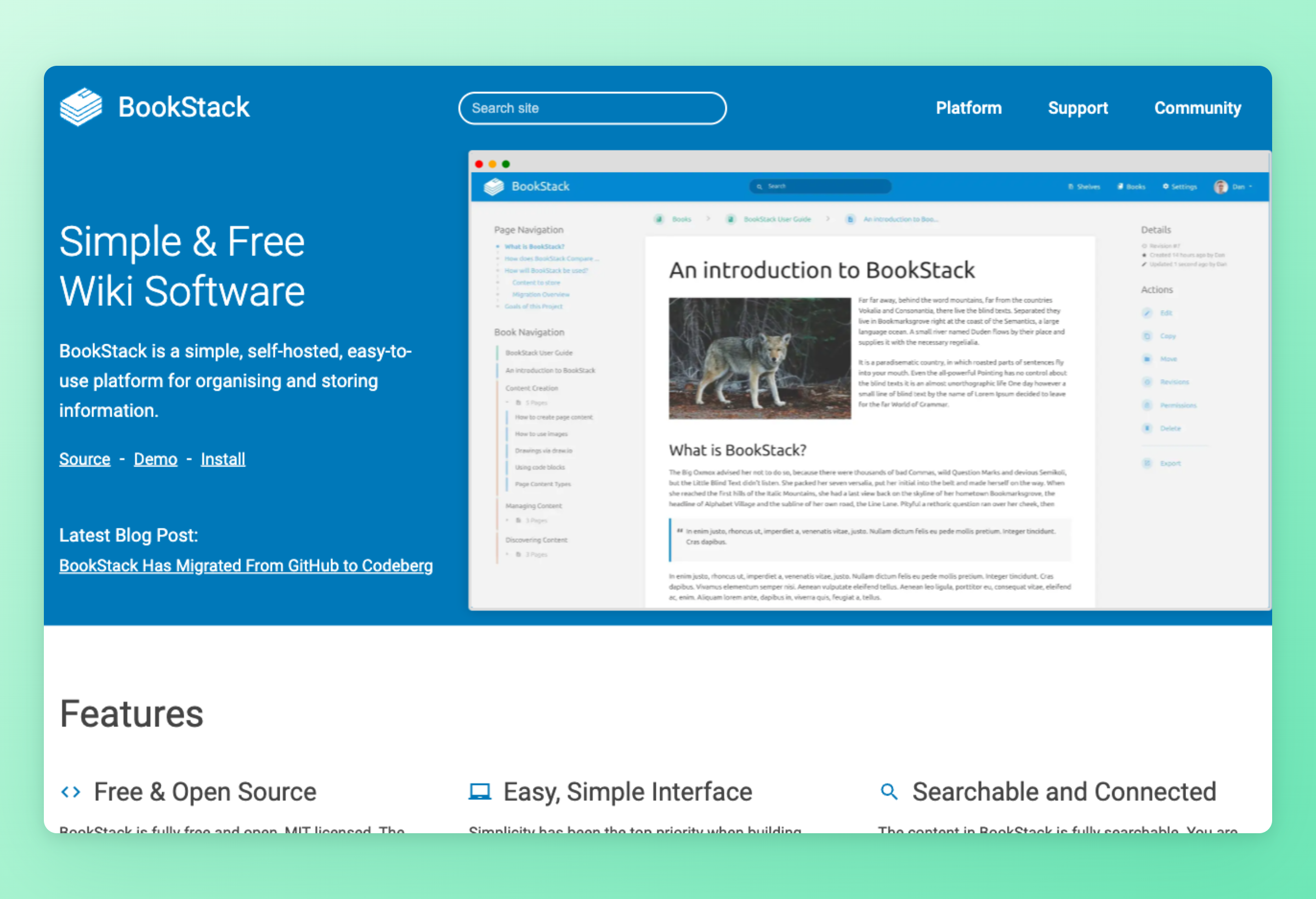Screen dimensions: 1316x899
Task: Collapse the 5 Pages list under Content Creation
Action: [507, 402]
